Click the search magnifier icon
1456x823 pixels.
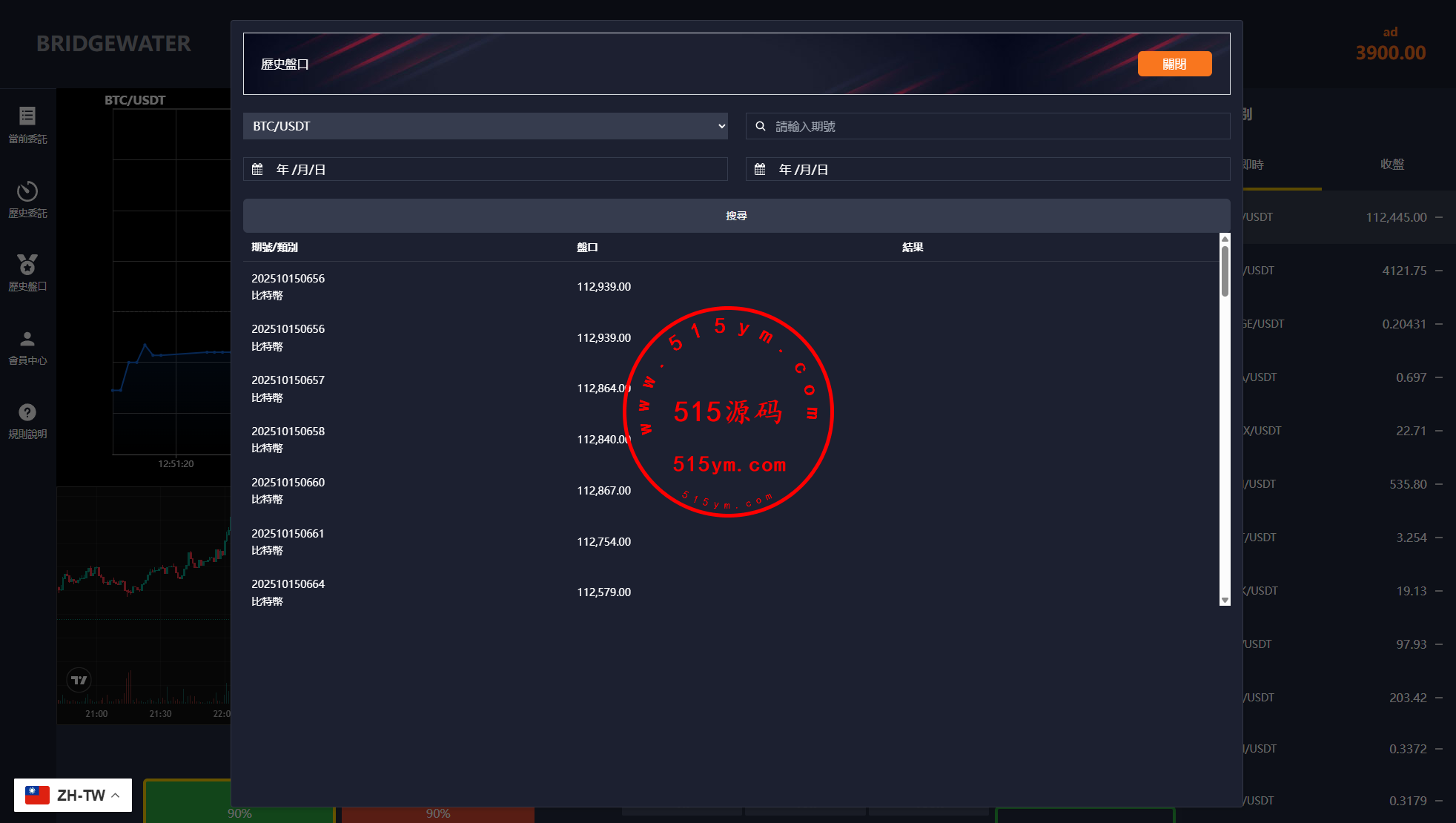click(761, 126)
